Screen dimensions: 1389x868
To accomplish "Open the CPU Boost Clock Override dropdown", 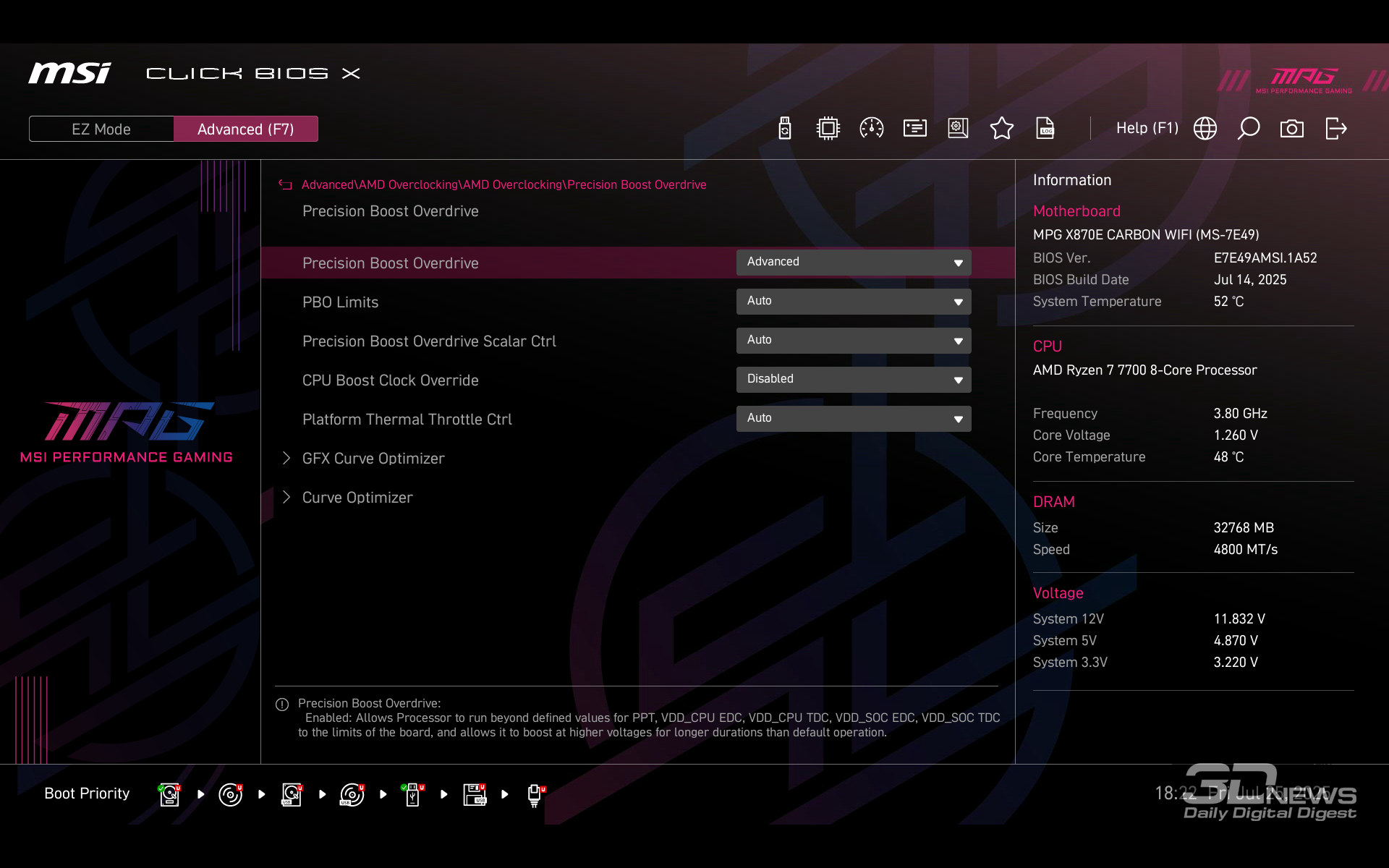I will click(x=854, y=380).
